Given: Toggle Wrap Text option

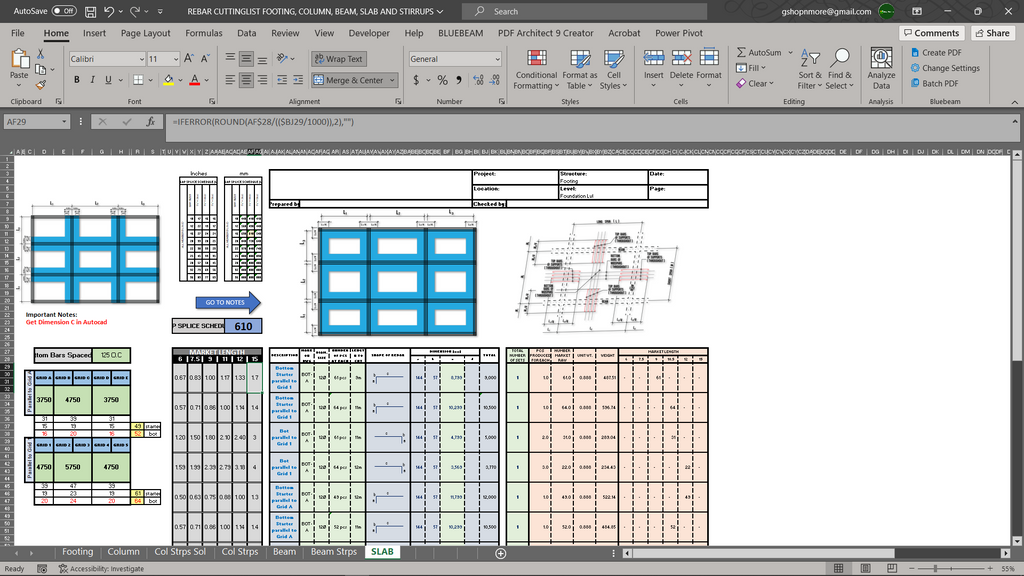Looking at the screenshot, I should point(338,59).
